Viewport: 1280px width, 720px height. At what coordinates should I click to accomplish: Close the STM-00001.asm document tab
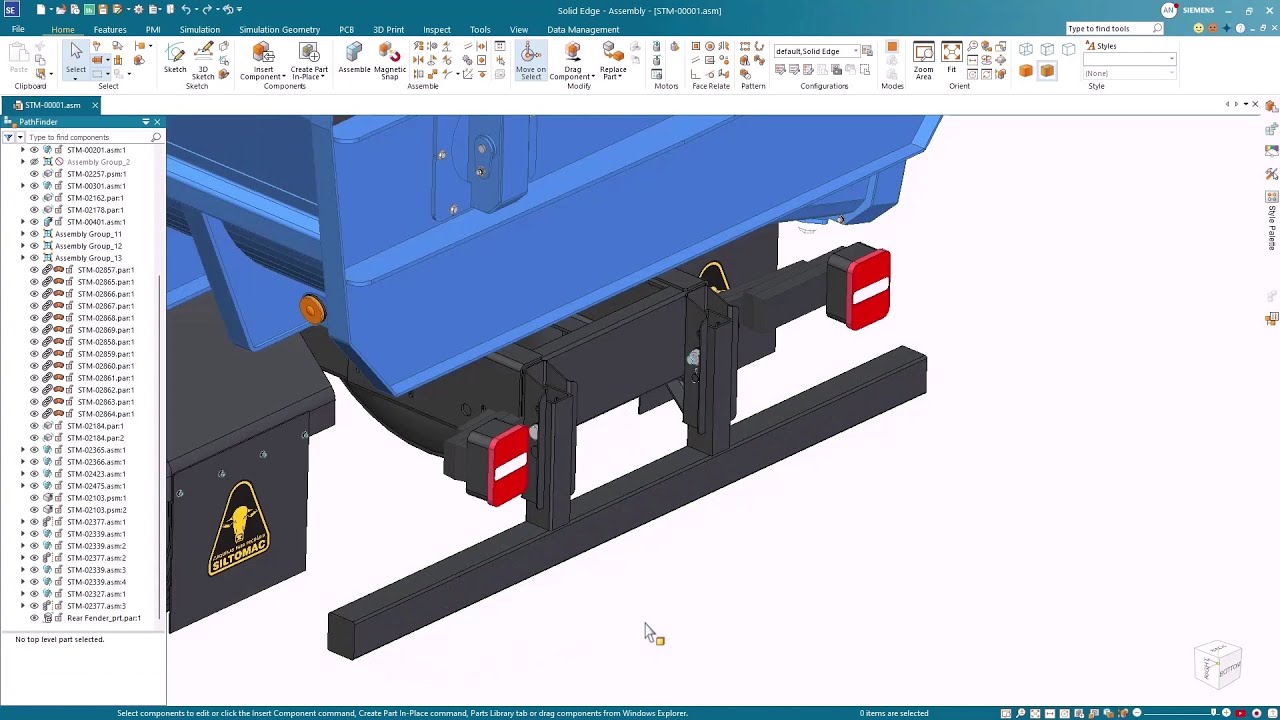tap(95, 105)
